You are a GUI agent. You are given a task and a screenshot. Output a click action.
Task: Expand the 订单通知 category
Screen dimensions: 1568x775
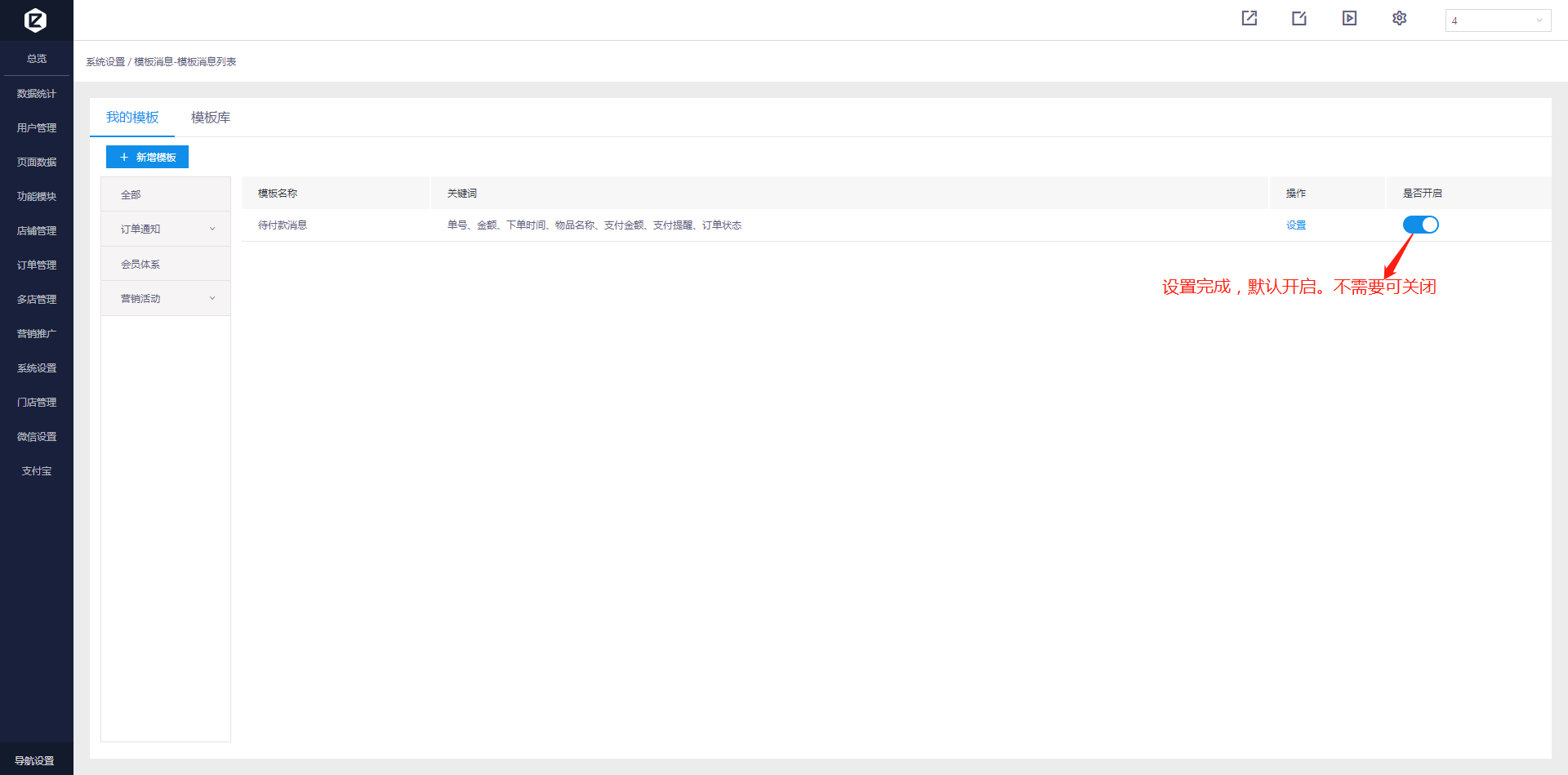(x=166, y=229)
